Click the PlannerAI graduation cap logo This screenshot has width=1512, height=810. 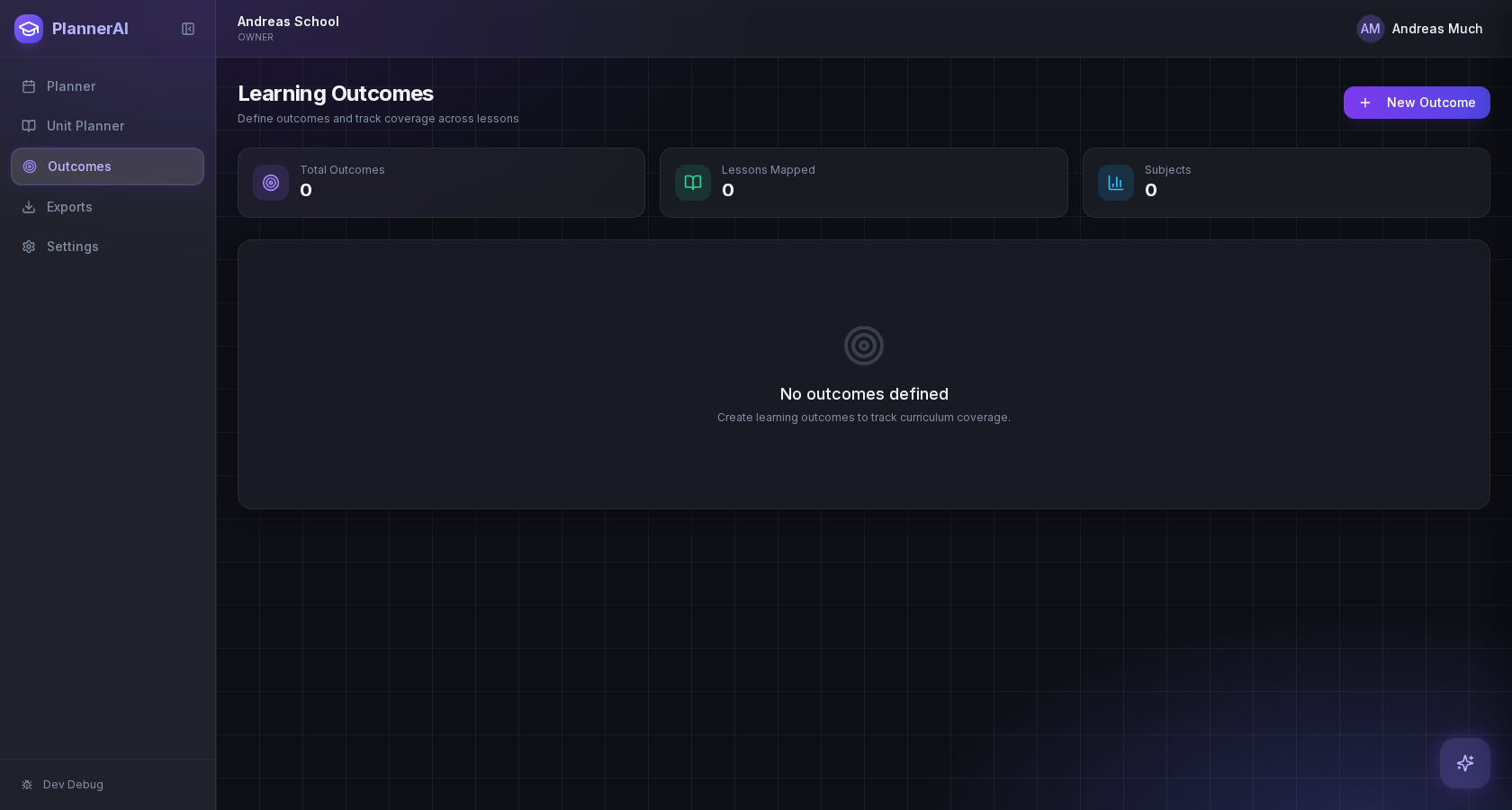tap(29, 29)
